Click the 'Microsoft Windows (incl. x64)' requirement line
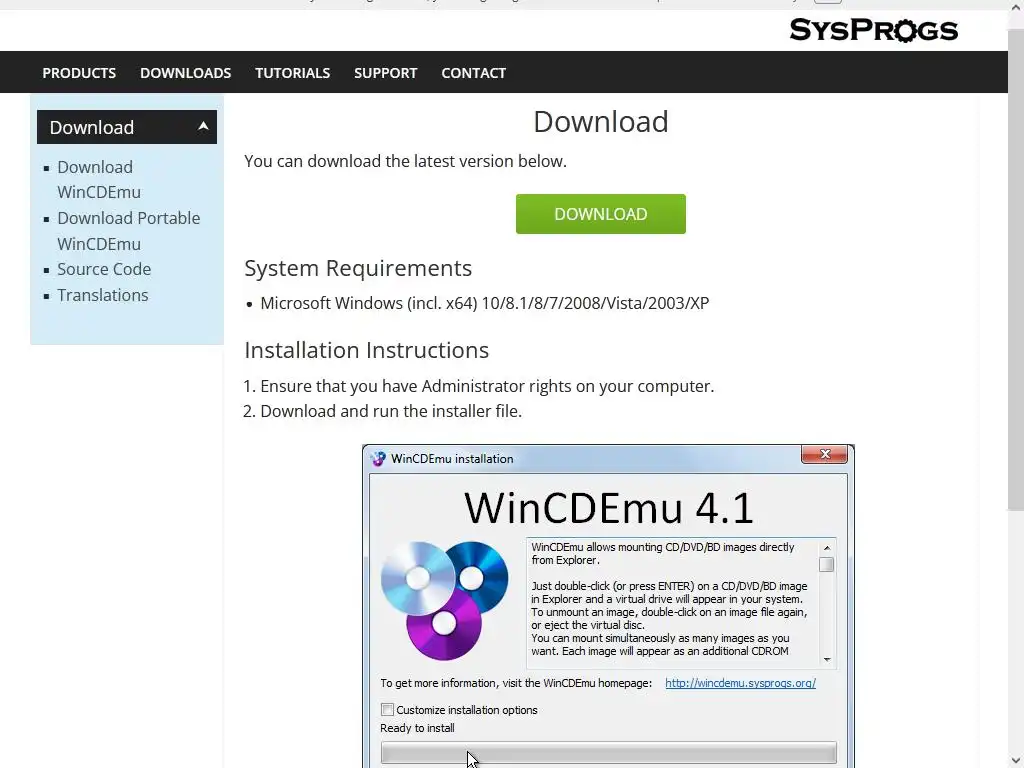Image resolution: width=1024 pixels, height=768 pixels. pos(485,303)
